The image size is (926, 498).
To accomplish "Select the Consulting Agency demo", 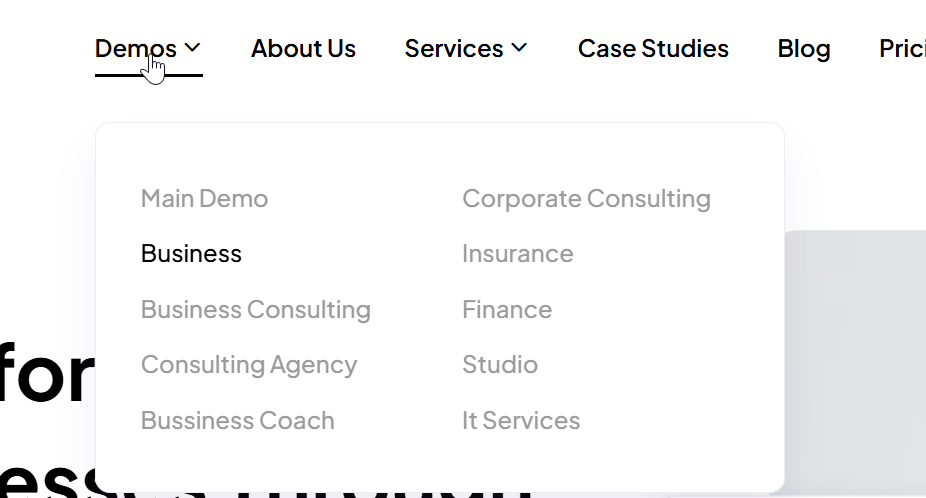I will pyautogui.click(x=248, y=365).
